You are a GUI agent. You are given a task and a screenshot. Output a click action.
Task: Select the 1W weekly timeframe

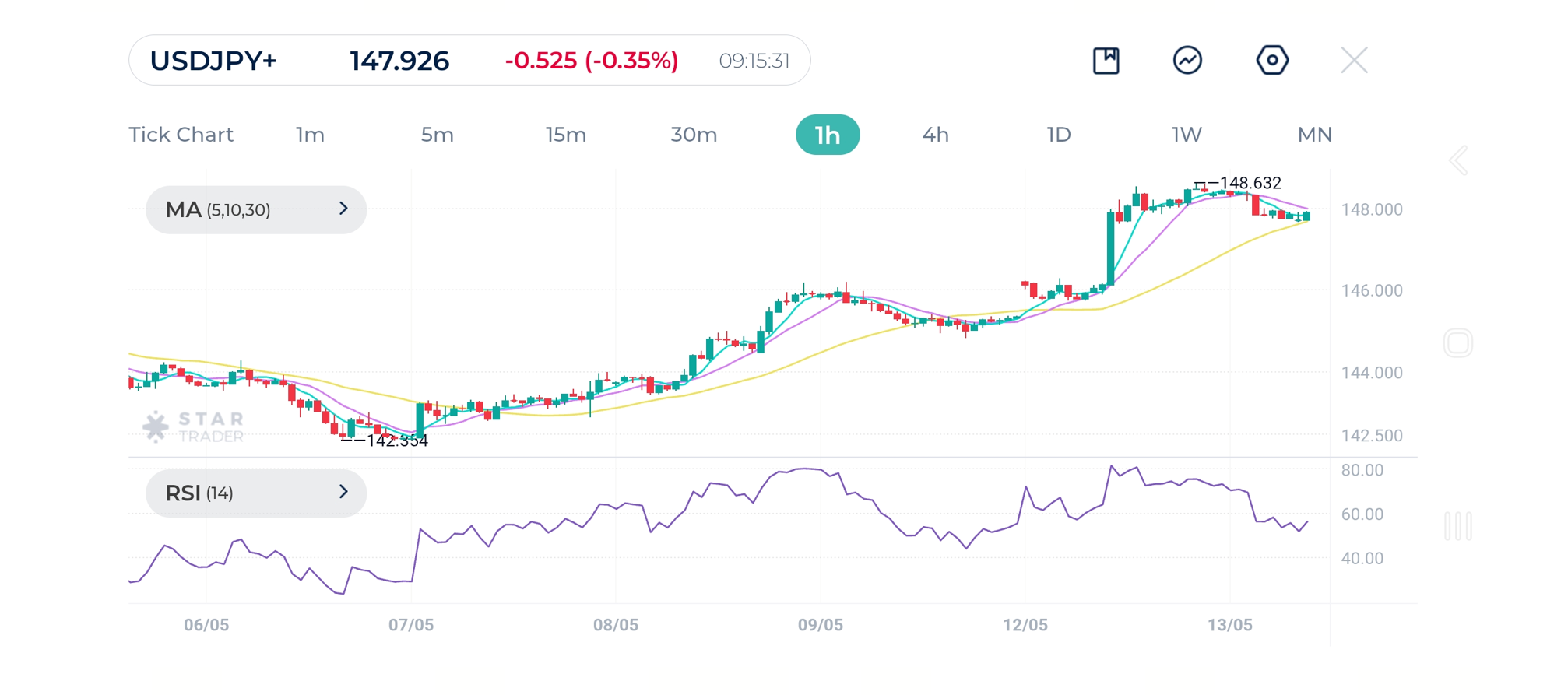(1187, 135)
